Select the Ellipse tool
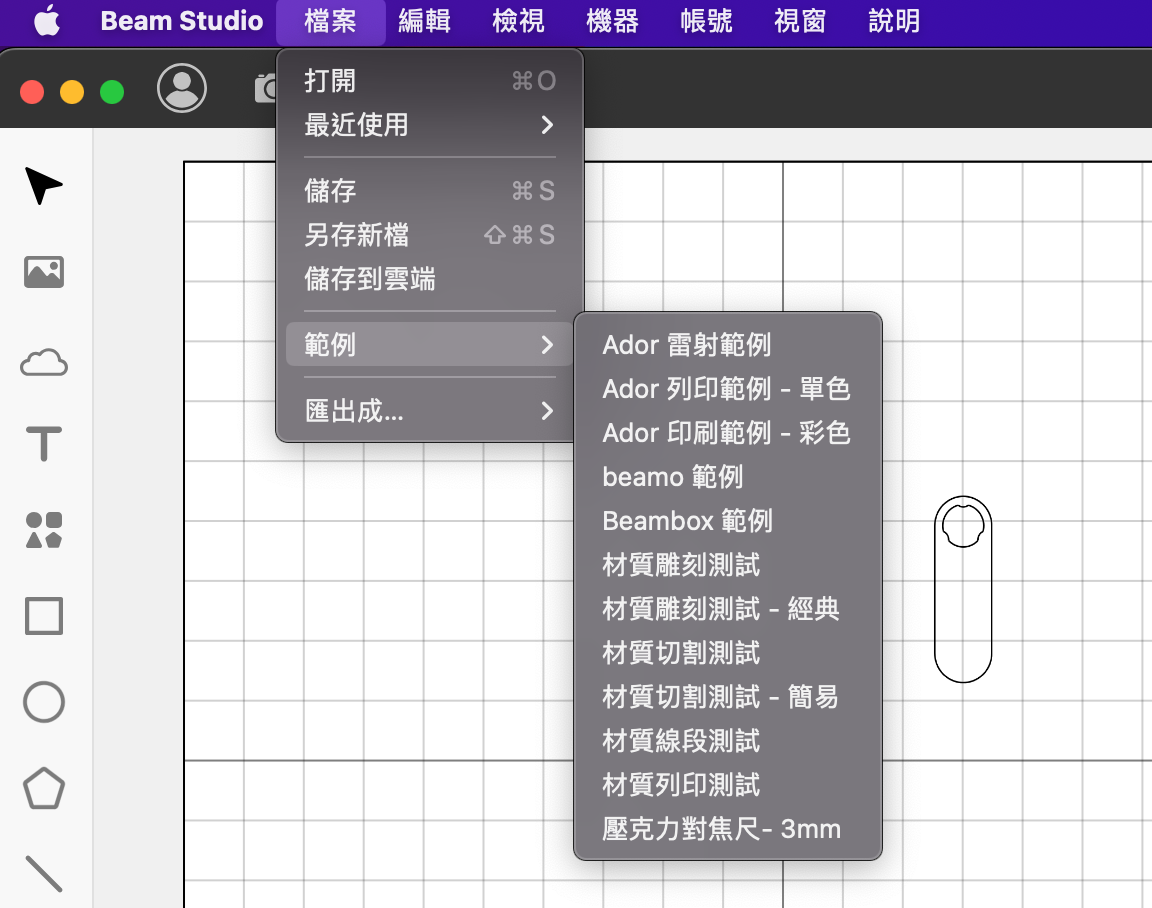This screenshot has height=908, width=1152. [x=44, y=702]
